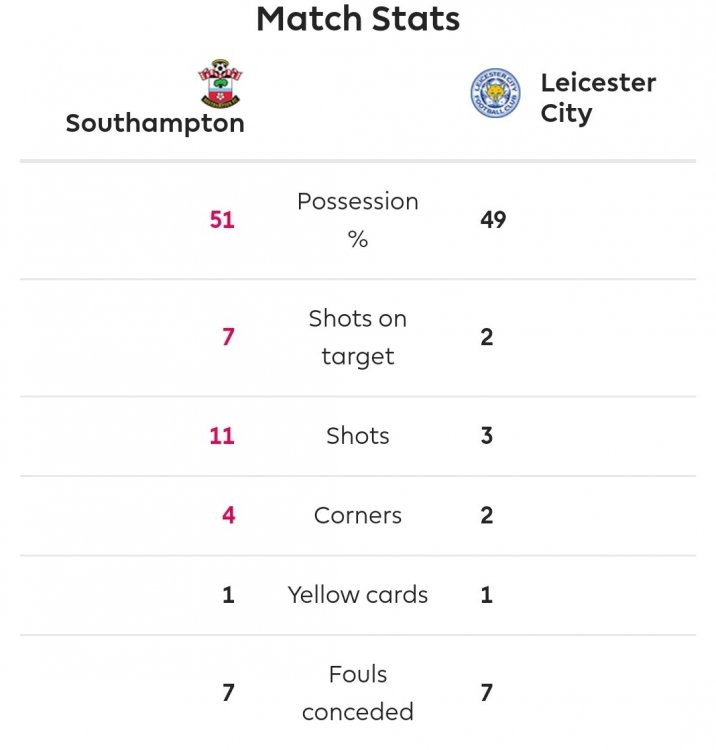Click Southampton's possession value 51
This screenshot has height=750, width=716.
(x=222, y=220)
